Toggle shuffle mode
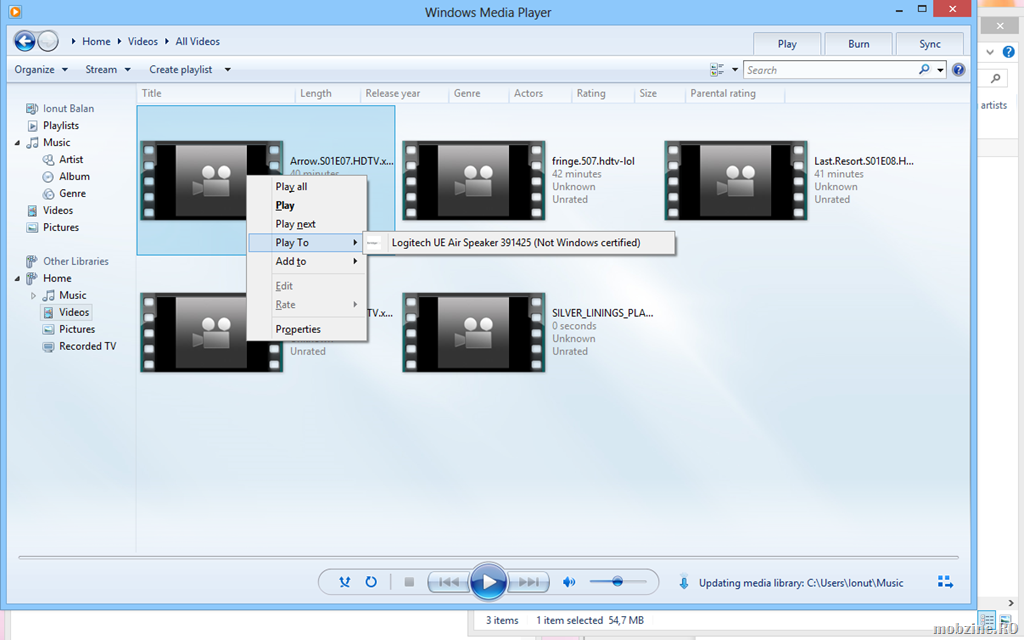1024x640 pixels. tap(345, 582)
